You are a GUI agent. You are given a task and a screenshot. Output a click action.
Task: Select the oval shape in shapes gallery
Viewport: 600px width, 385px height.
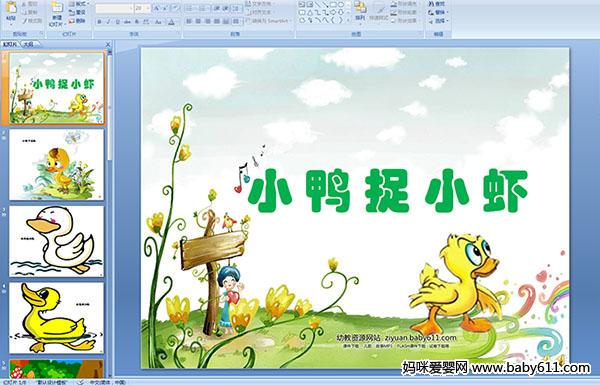tap(341, 5)
